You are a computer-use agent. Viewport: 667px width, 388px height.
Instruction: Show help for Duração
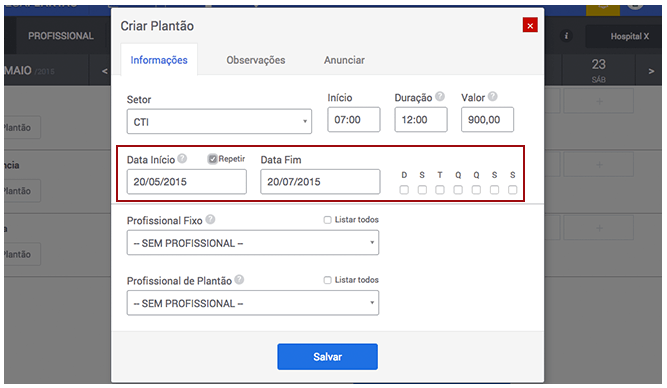(x=440, y=97)
